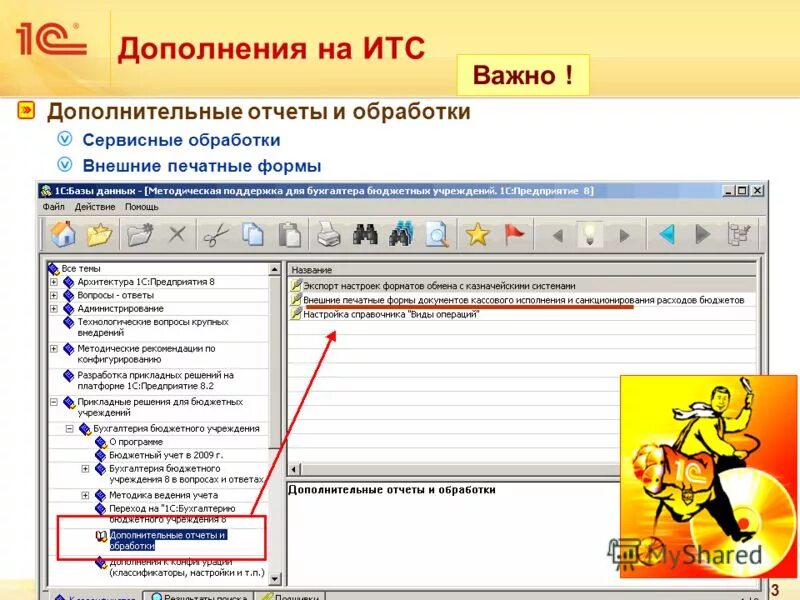Click the black binoculars search icon
Screen dimensions: 800x600
point(365,235)
